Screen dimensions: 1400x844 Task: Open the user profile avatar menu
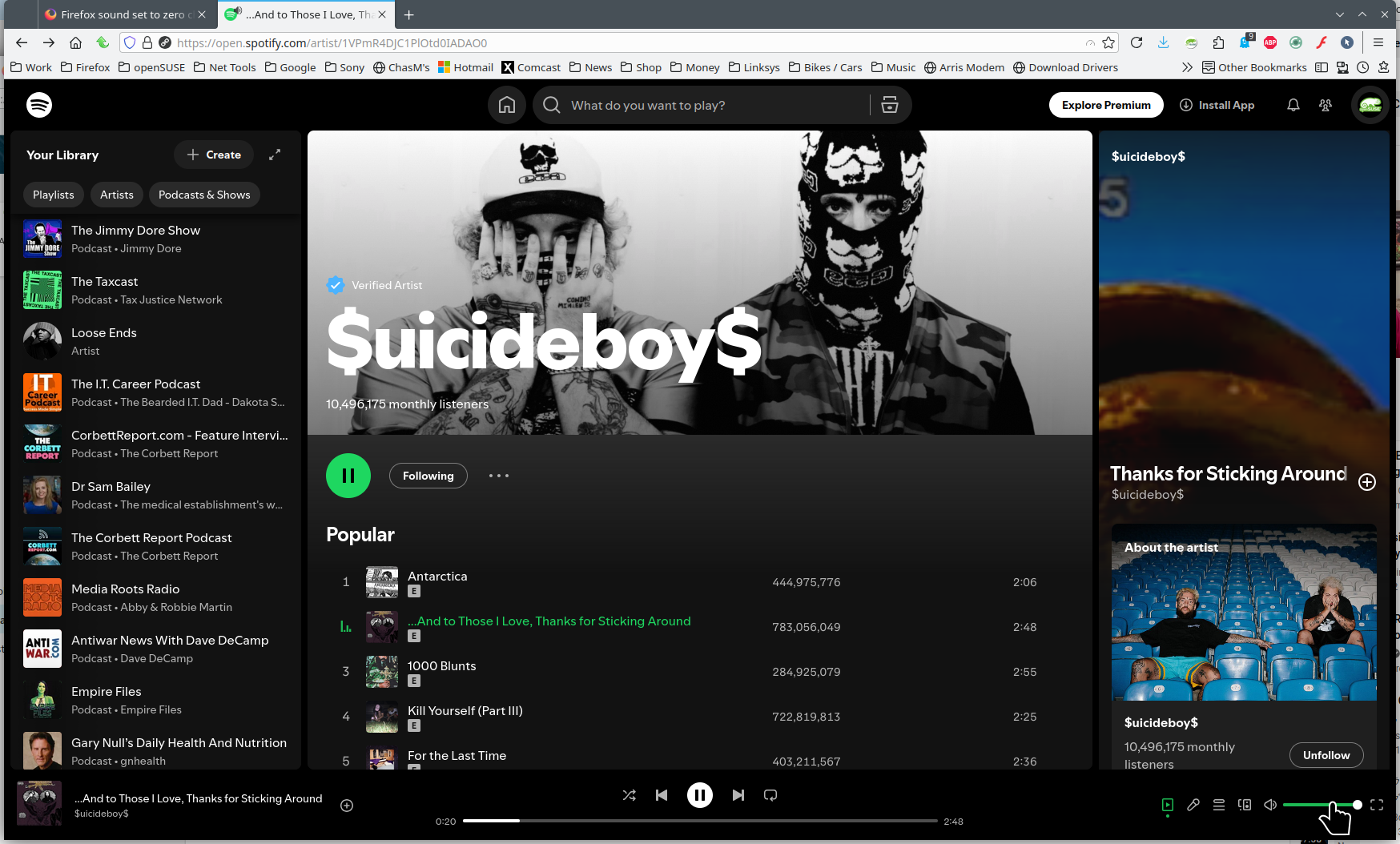point(1370,105)
